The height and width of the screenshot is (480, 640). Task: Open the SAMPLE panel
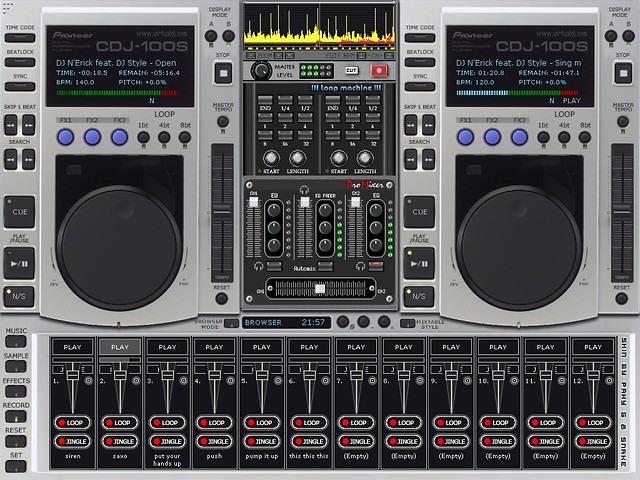tap(16, 367)
